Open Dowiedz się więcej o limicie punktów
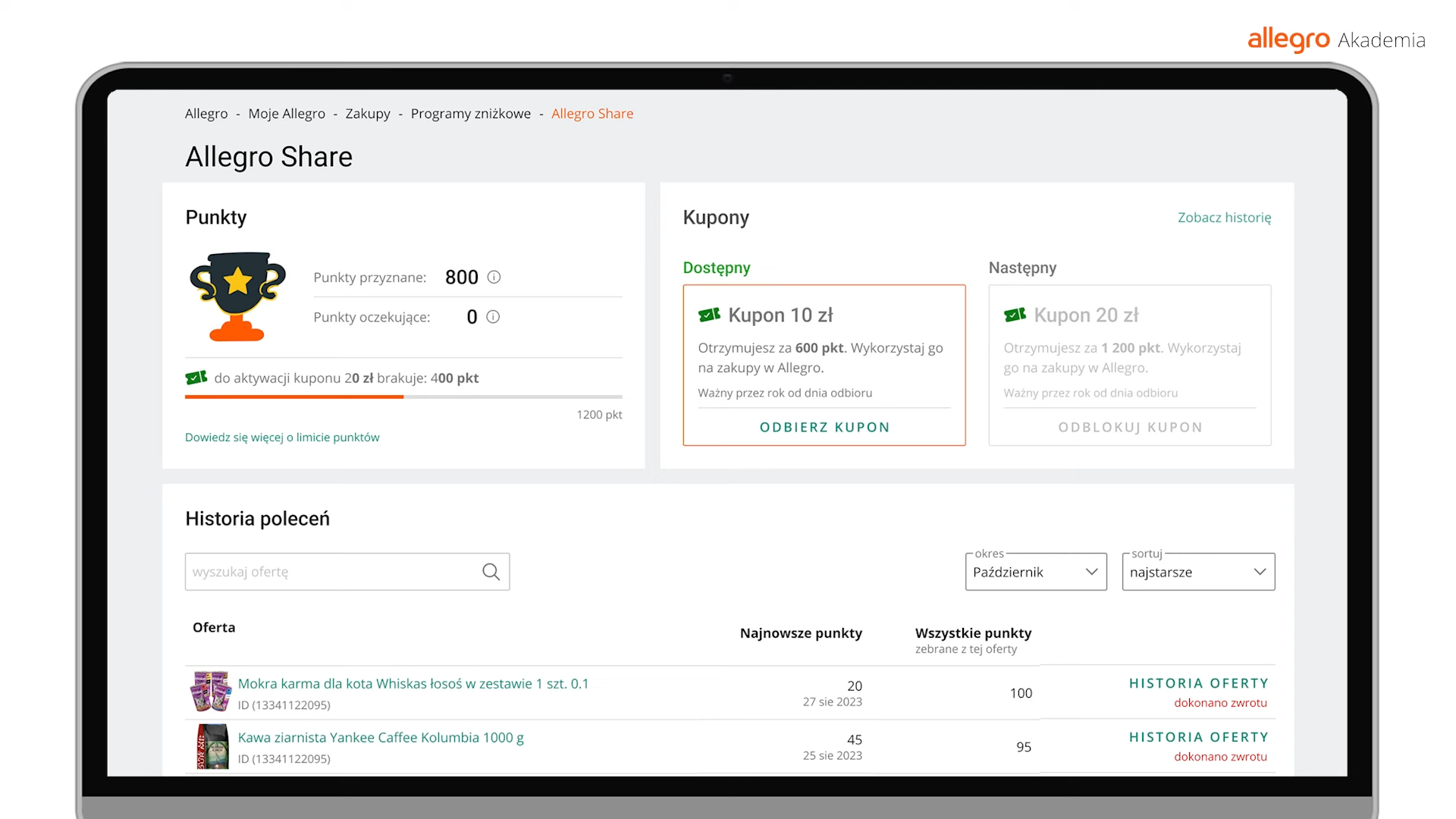The width and height of the screenshot is (1456, 819). click(282, 438)
